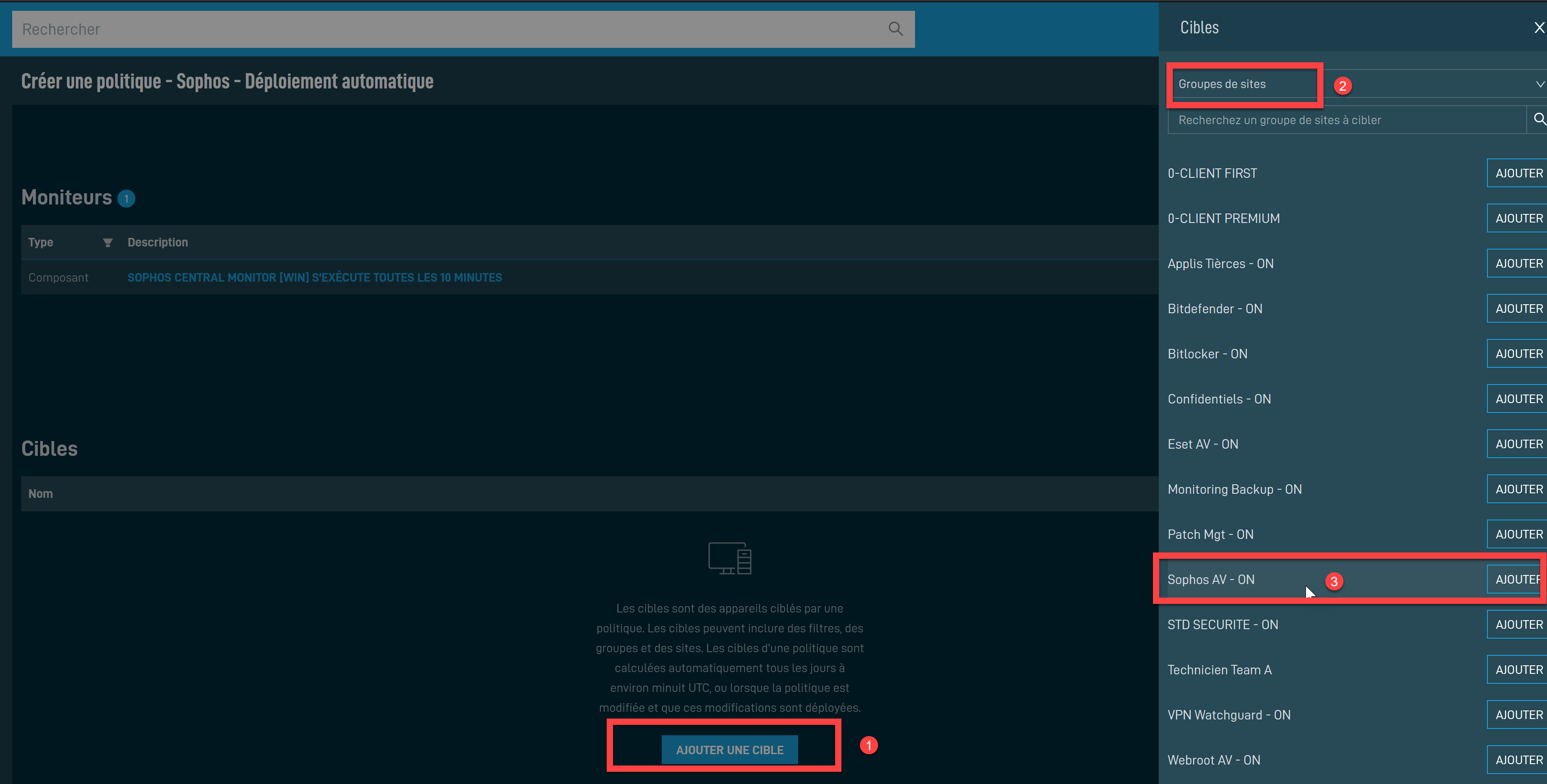Click the site group search magnifier icon
Viewport: 1547px width, 784px height.
coord(1538,120)
